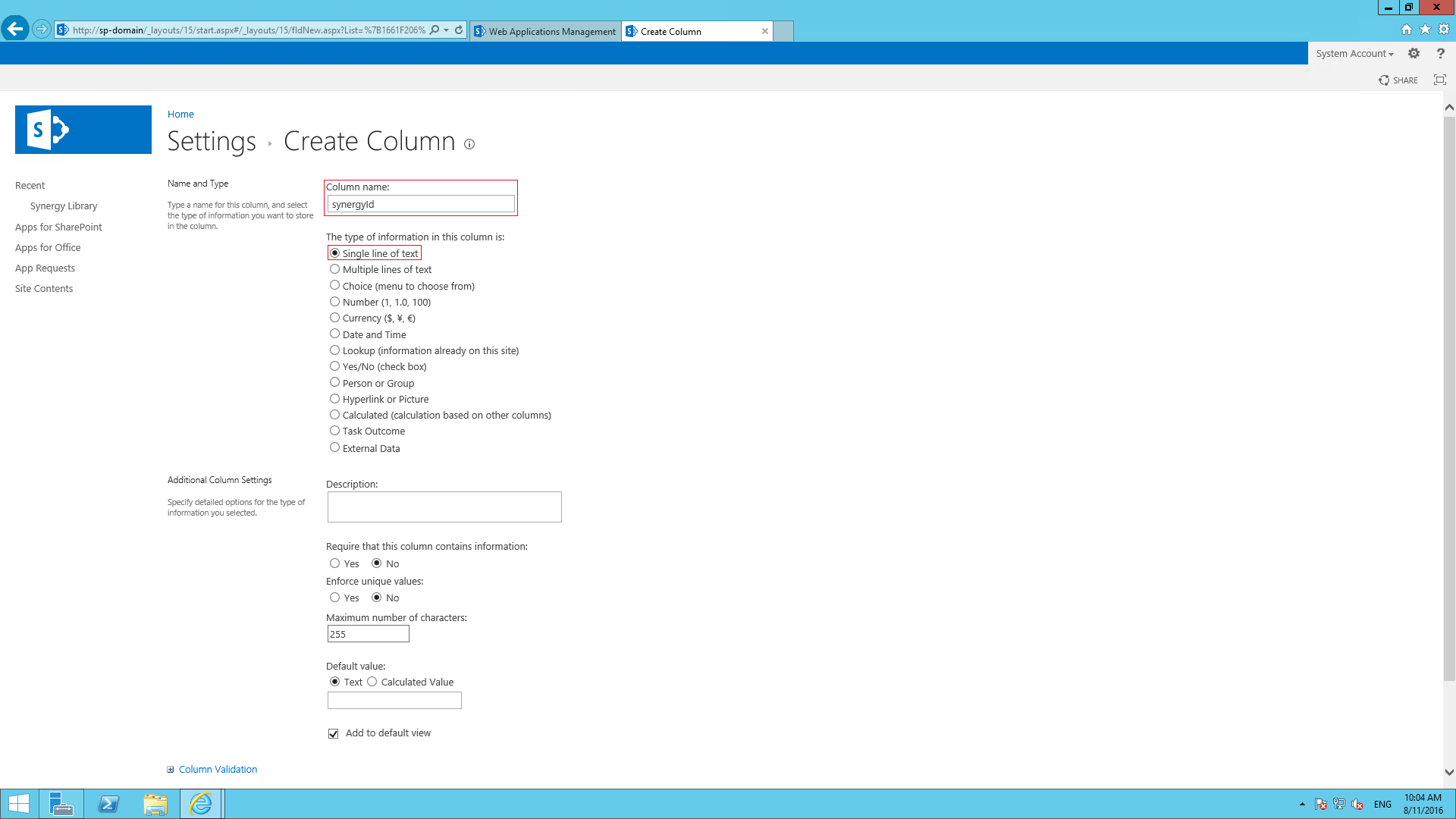Open the System Account dropdown menu
Viewport: 1456px width, 819px height.
(1354, 53)
